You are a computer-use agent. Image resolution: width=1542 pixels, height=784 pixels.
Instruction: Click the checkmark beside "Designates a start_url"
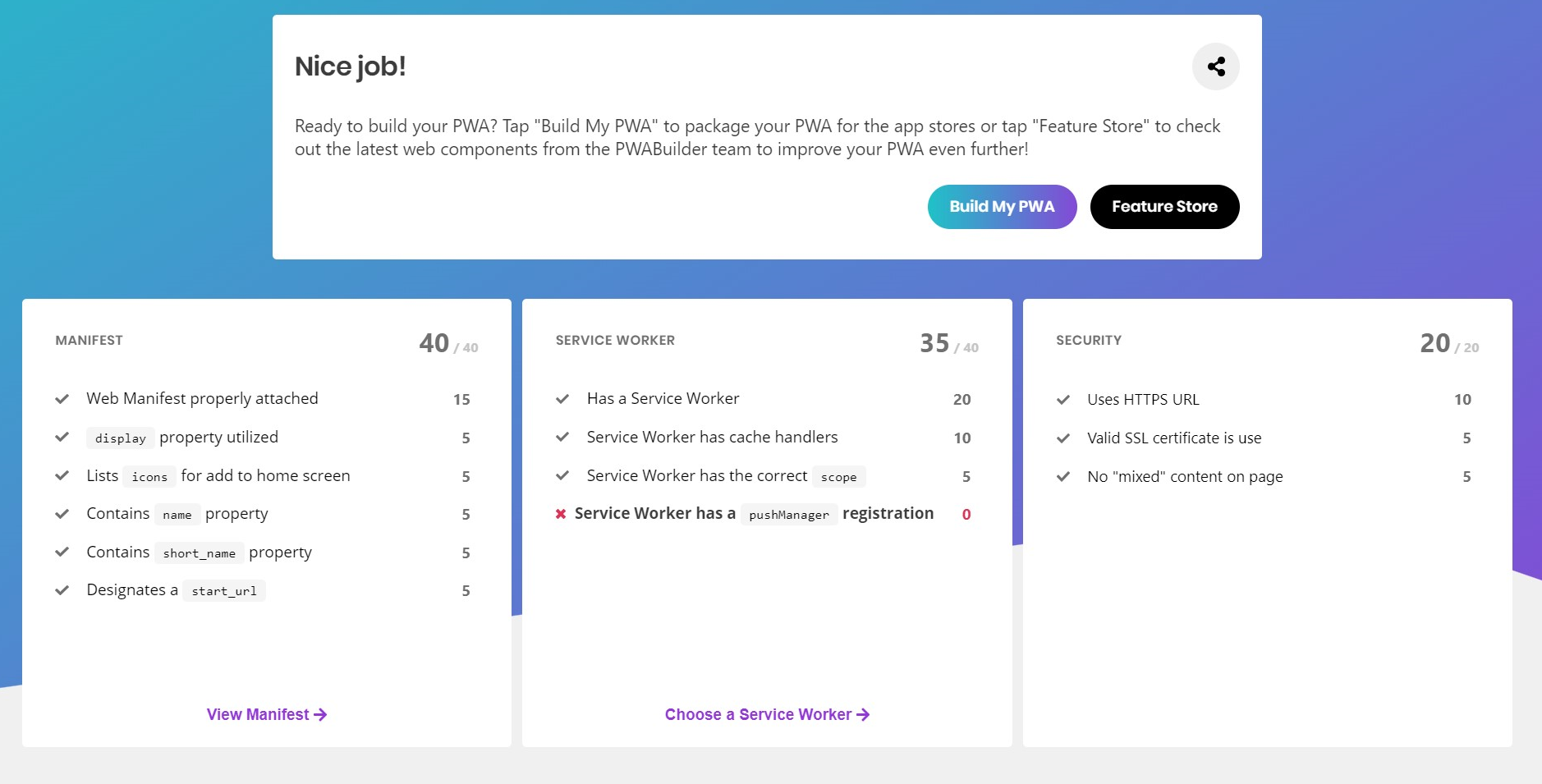[62, 589]
